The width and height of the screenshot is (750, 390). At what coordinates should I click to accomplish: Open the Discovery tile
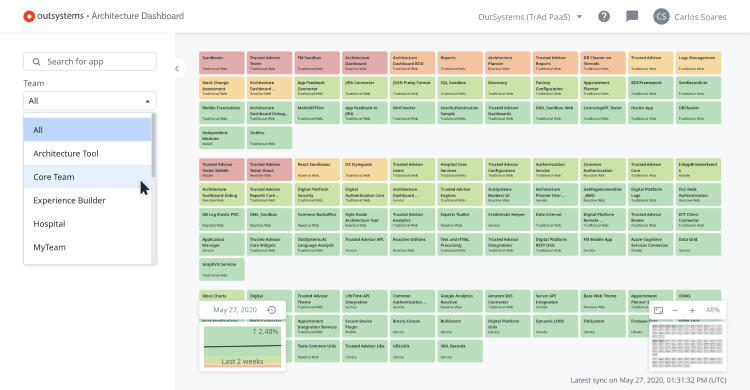point(507,88)
